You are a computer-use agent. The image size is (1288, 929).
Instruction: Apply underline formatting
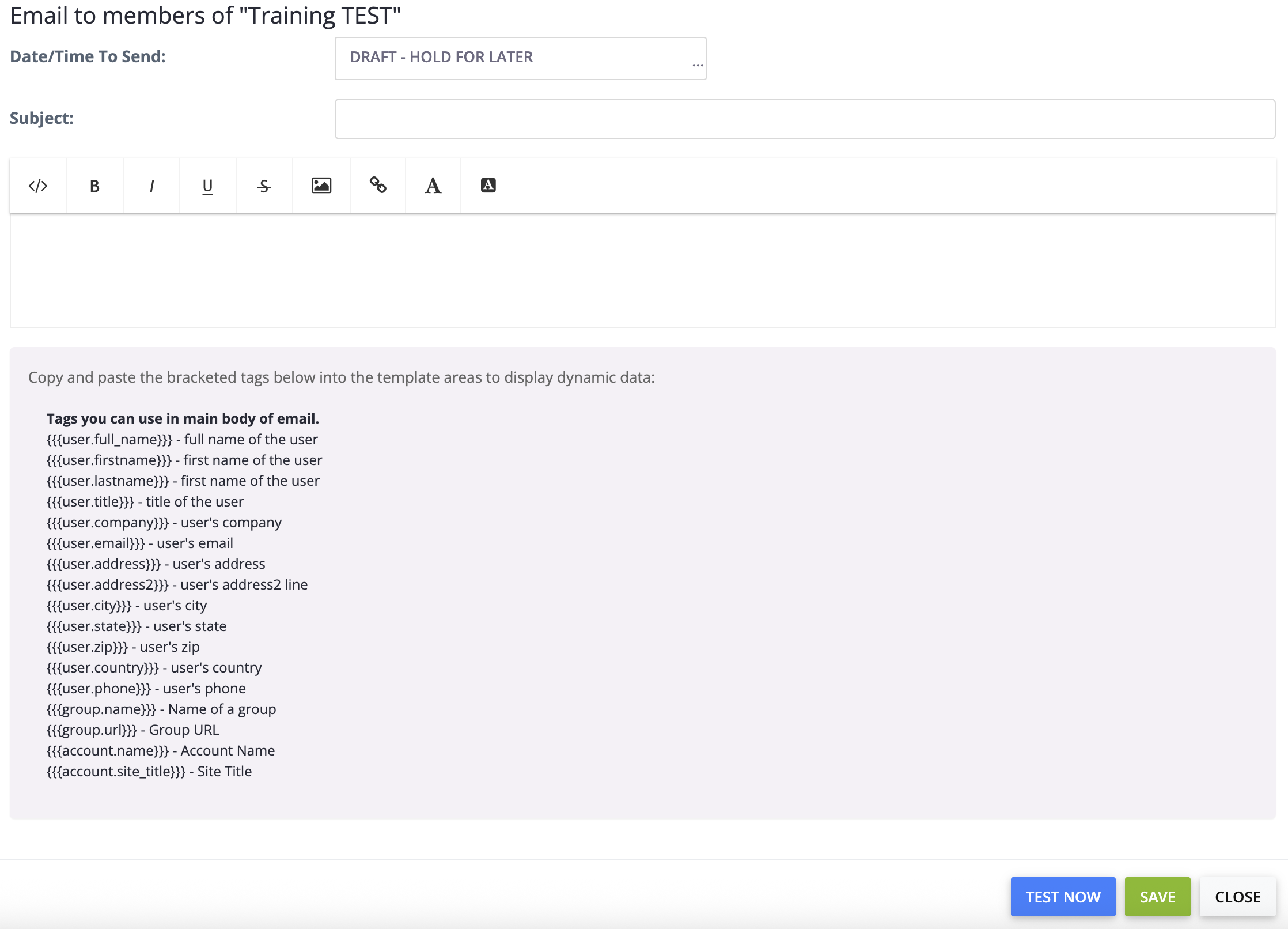coord(207,186)
